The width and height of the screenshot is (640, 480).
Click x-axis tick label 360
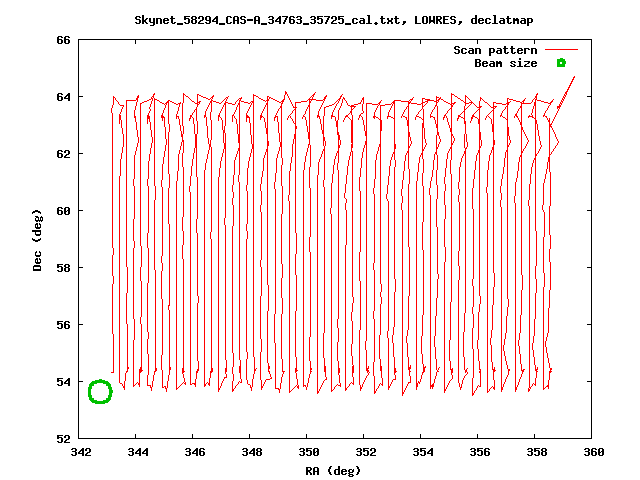[x=593, y=452]
